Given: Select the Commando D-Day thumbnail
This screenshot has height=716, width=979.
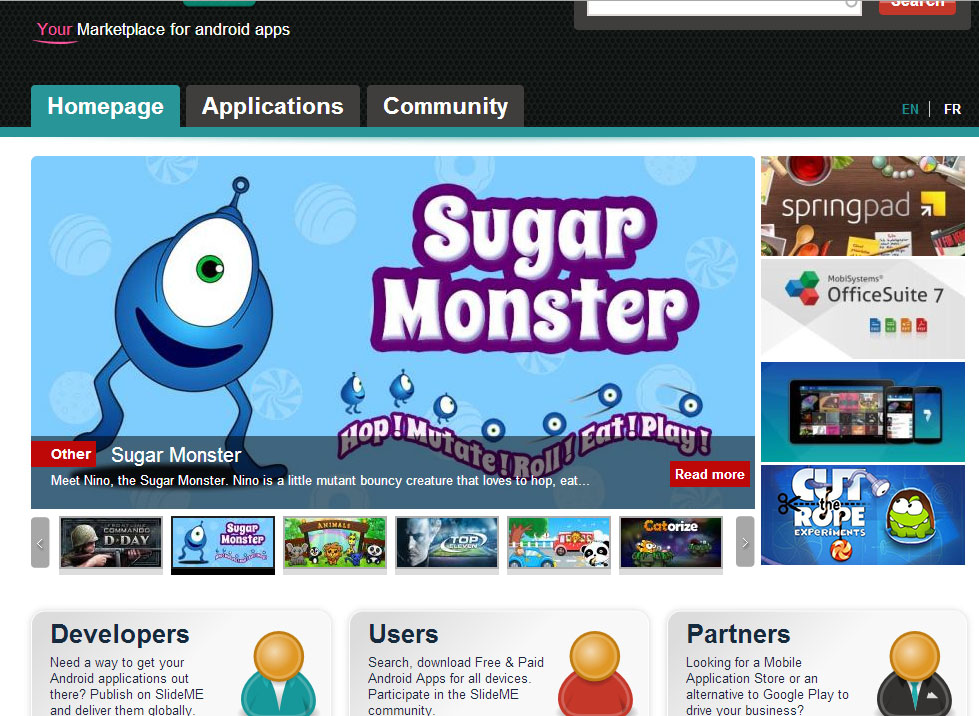Looking at the screenshot, I should click(x=111, y=543).
